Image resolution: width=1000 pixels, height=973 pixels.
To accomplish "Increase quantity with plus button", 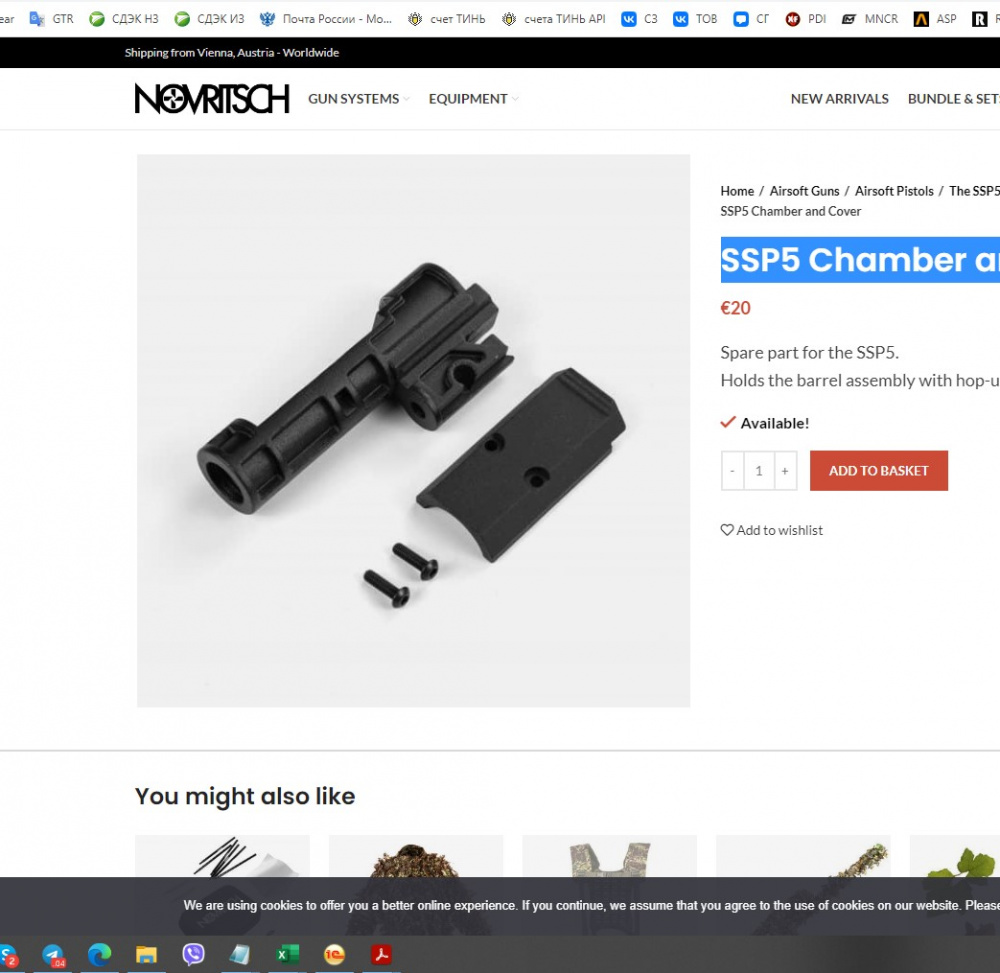I will (x=785, y=471).
